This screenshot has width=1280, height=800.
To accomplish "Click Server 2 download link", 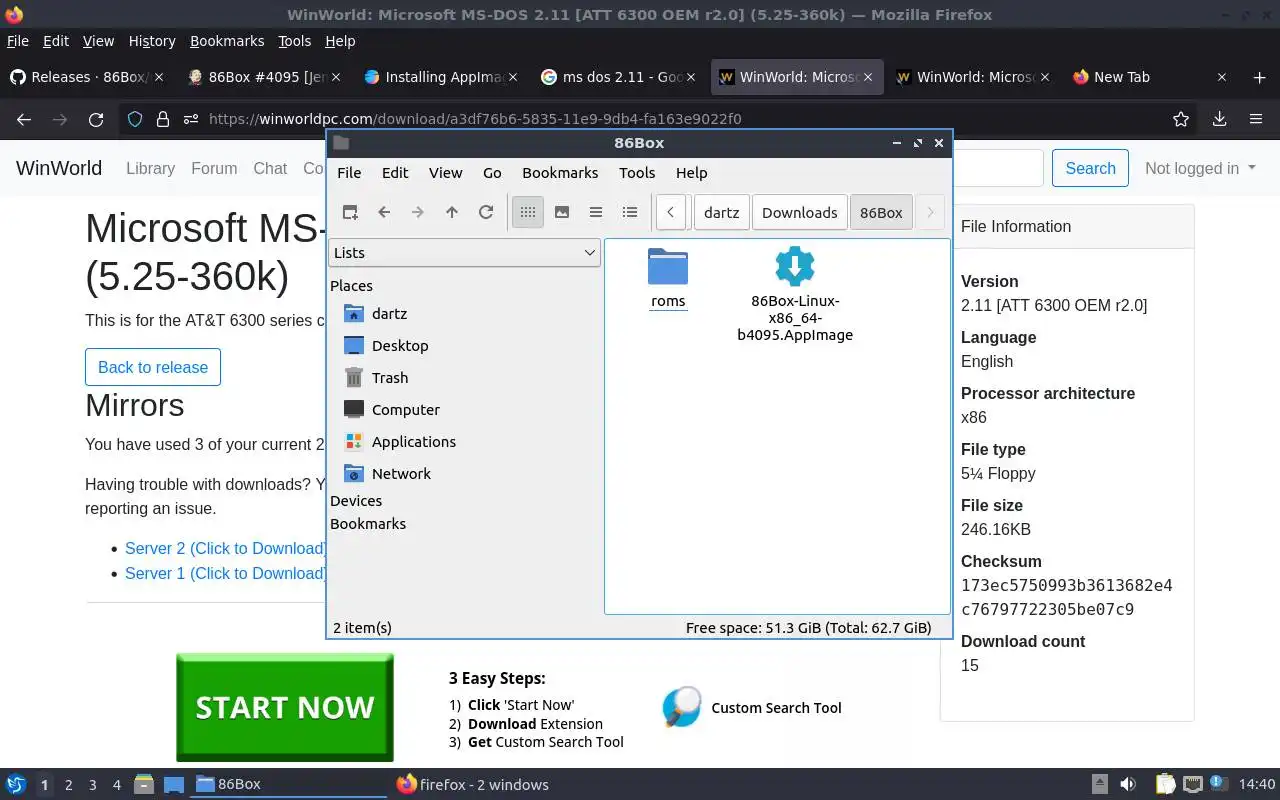I will pos(226,548).
